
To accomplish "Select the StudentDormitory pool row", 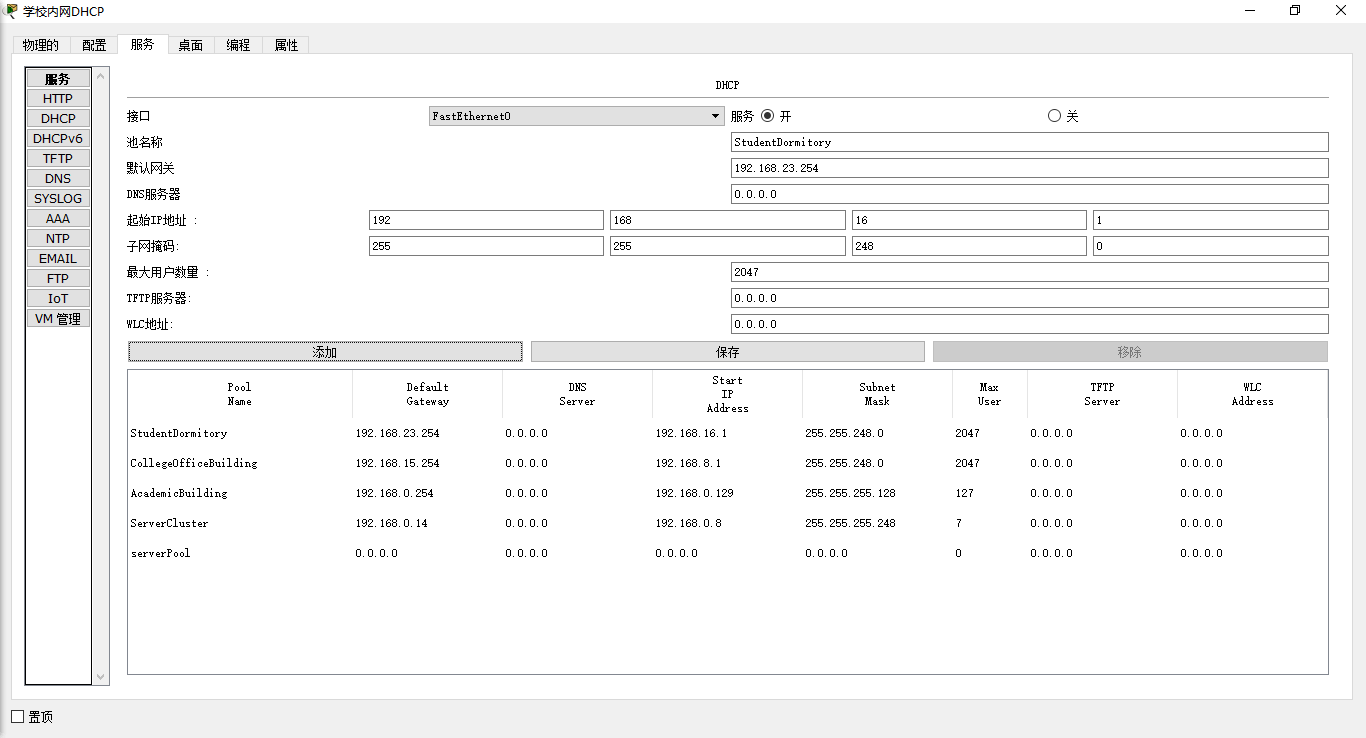I will [728, 433].
